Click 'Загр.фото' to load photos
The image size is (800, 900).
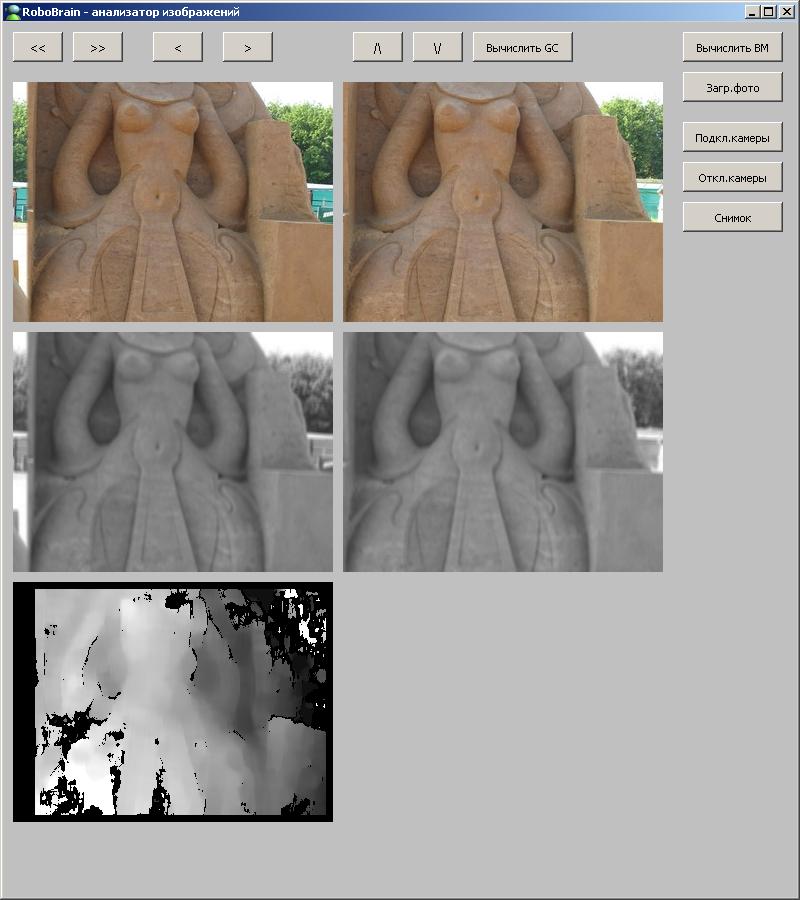(x=732, y=87)
